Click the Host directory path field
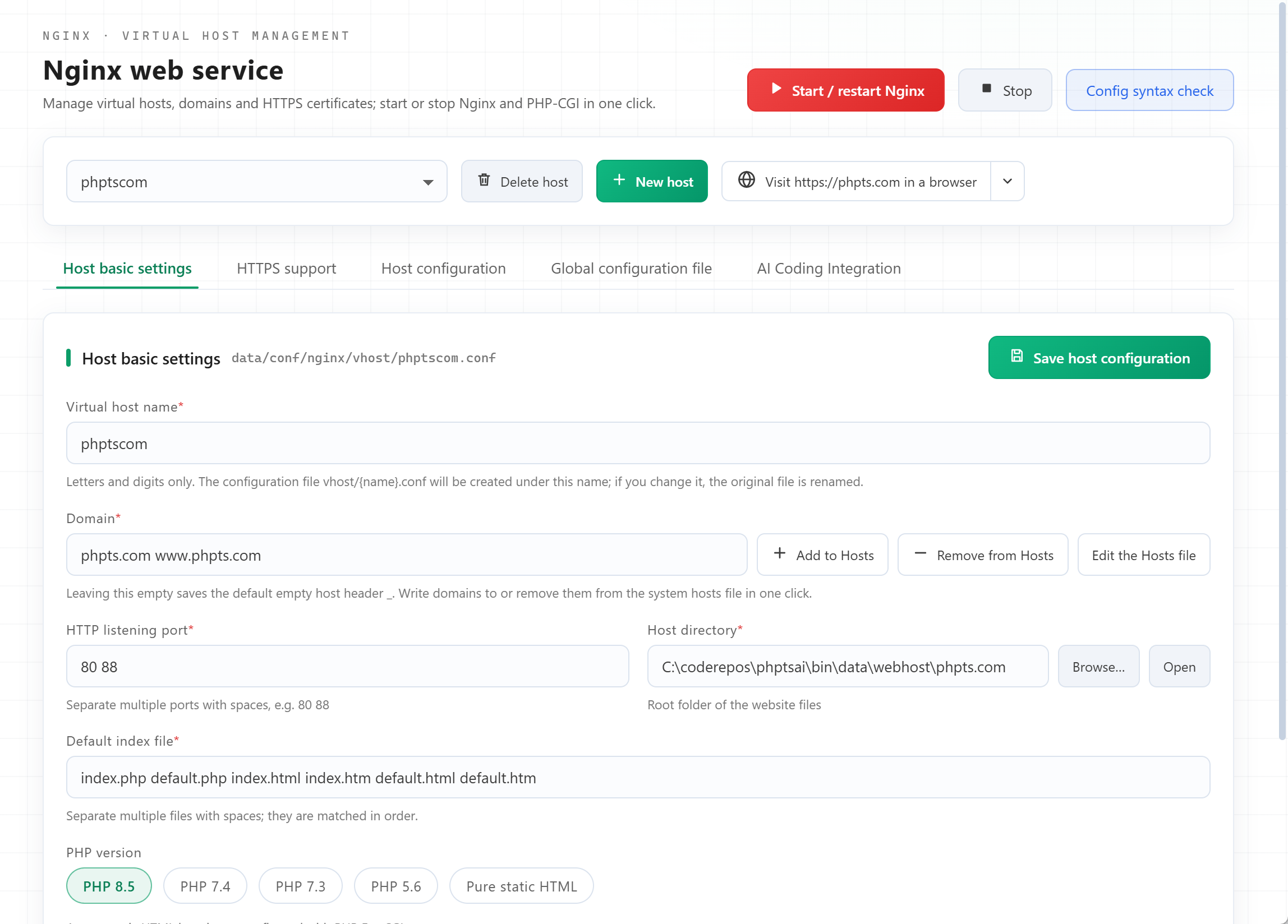 (x=848, y=666)
